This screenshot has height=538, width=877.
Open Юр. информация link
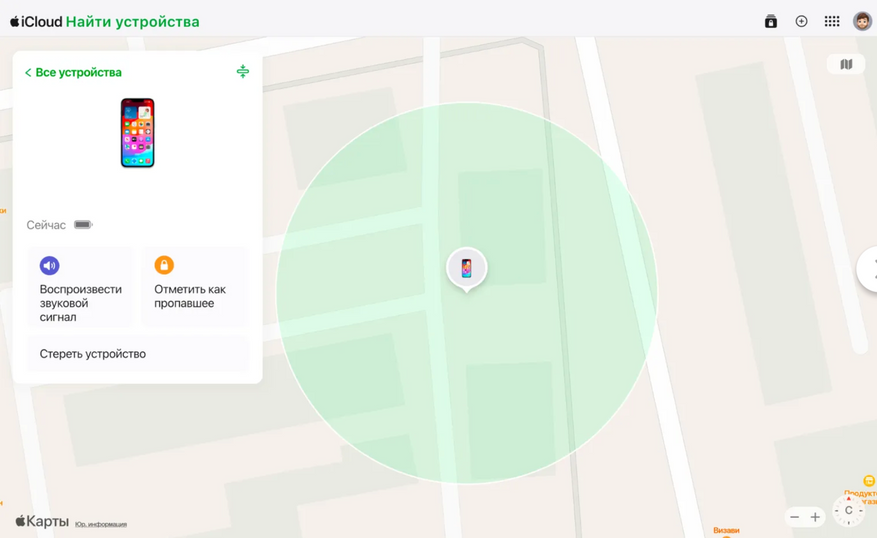101,525
